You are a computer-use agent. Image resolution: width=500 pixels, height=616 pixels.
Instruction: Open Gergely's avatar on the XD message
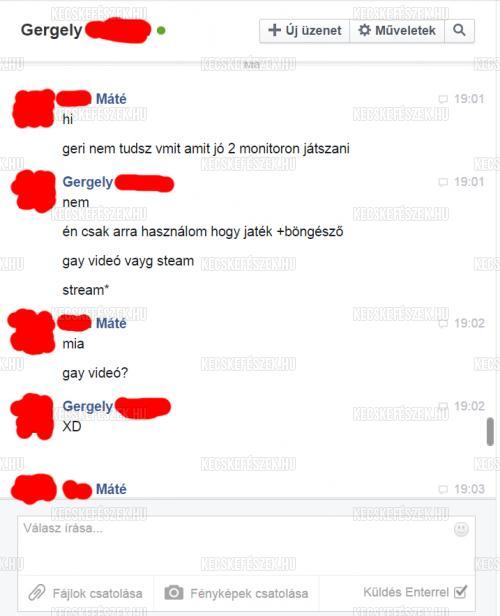pos(32,417)
